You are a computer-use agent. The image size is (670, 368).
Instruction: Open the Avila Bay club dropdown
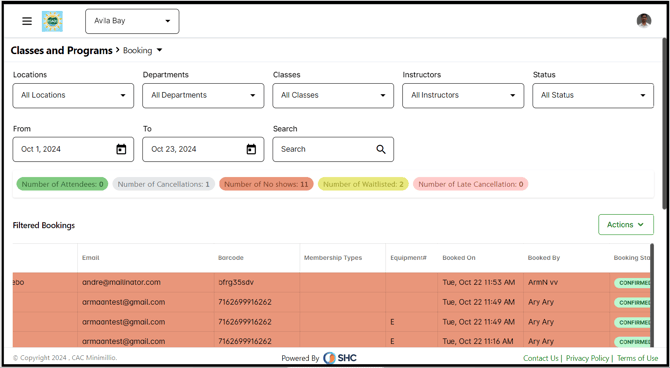pyautogui.click(x=132, y=21)
